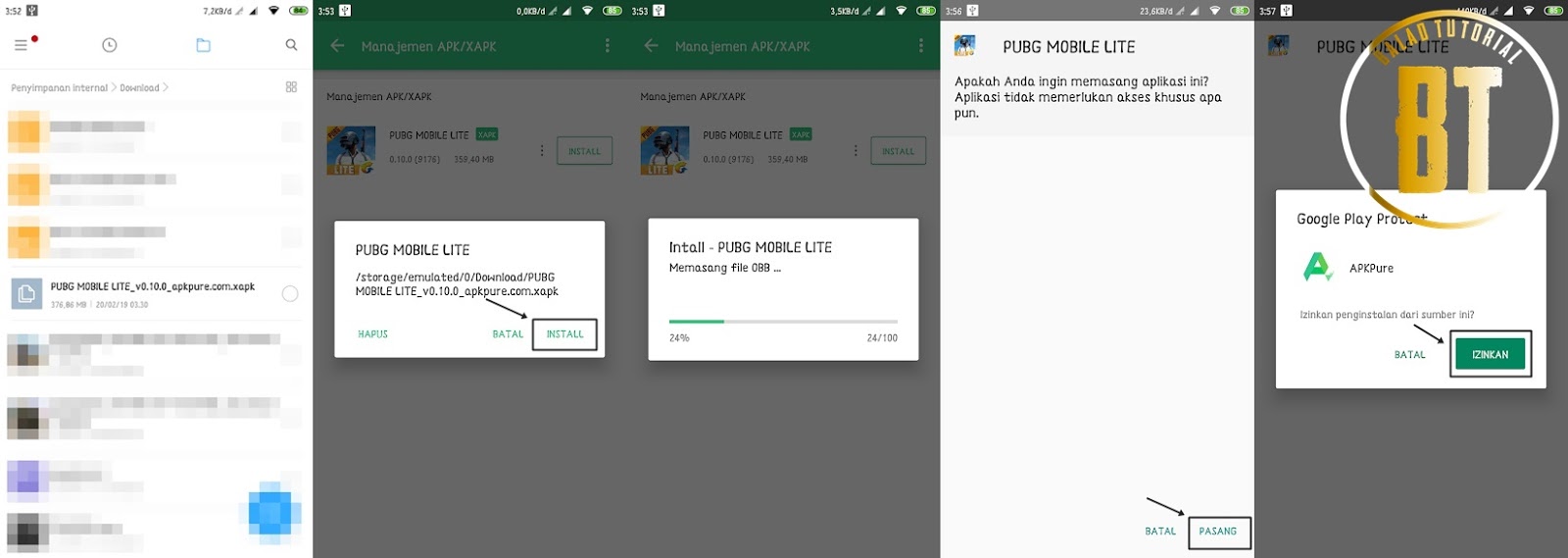Tap the PUBG icon on the Apakah Anda screen

[965, 46]
